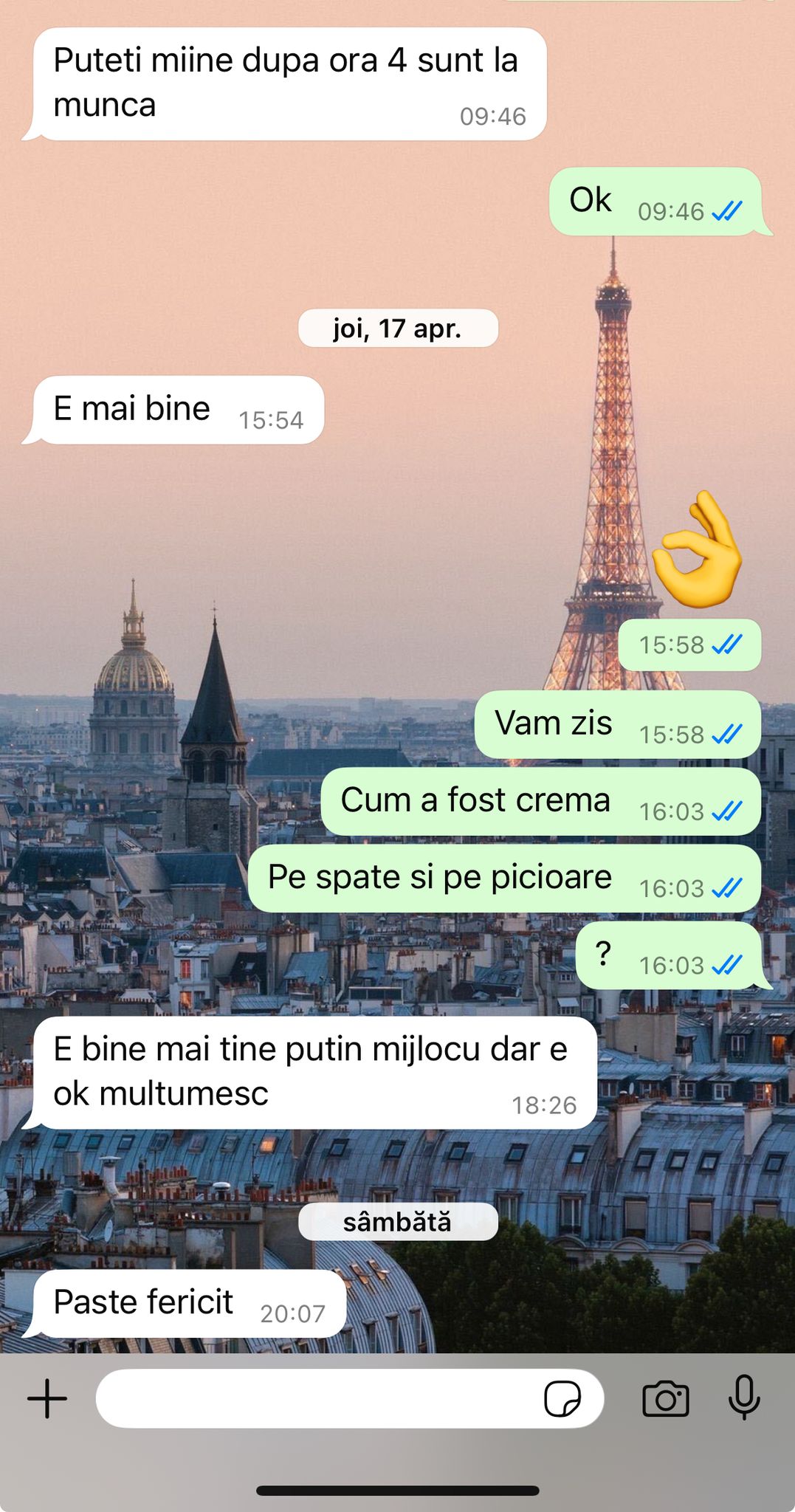Select the E mai bine message
This screenshot has height=1512, width=795.
[x=178, y=410]
